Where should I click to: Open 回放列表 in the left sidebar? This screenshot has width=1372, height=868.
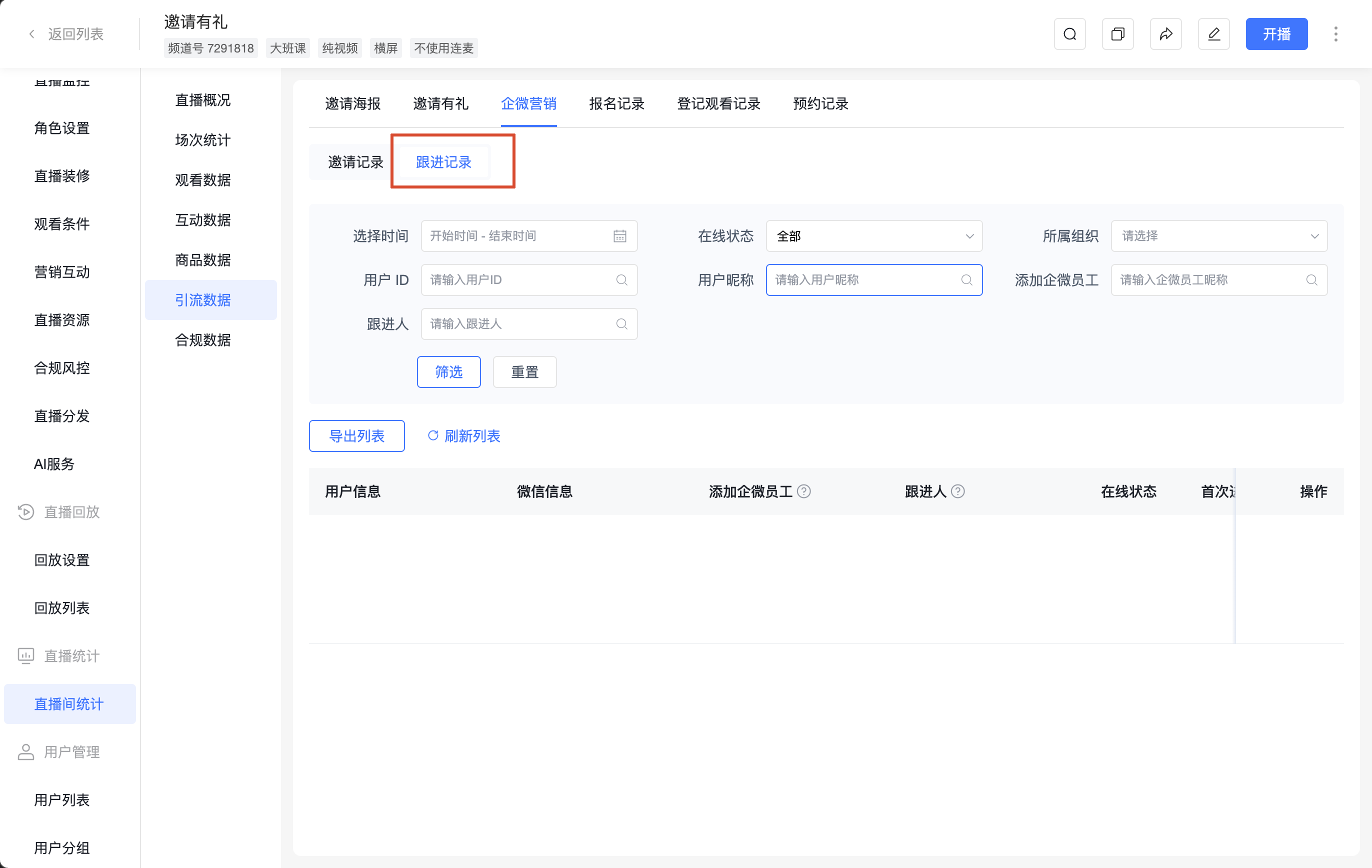coord(62,608)
